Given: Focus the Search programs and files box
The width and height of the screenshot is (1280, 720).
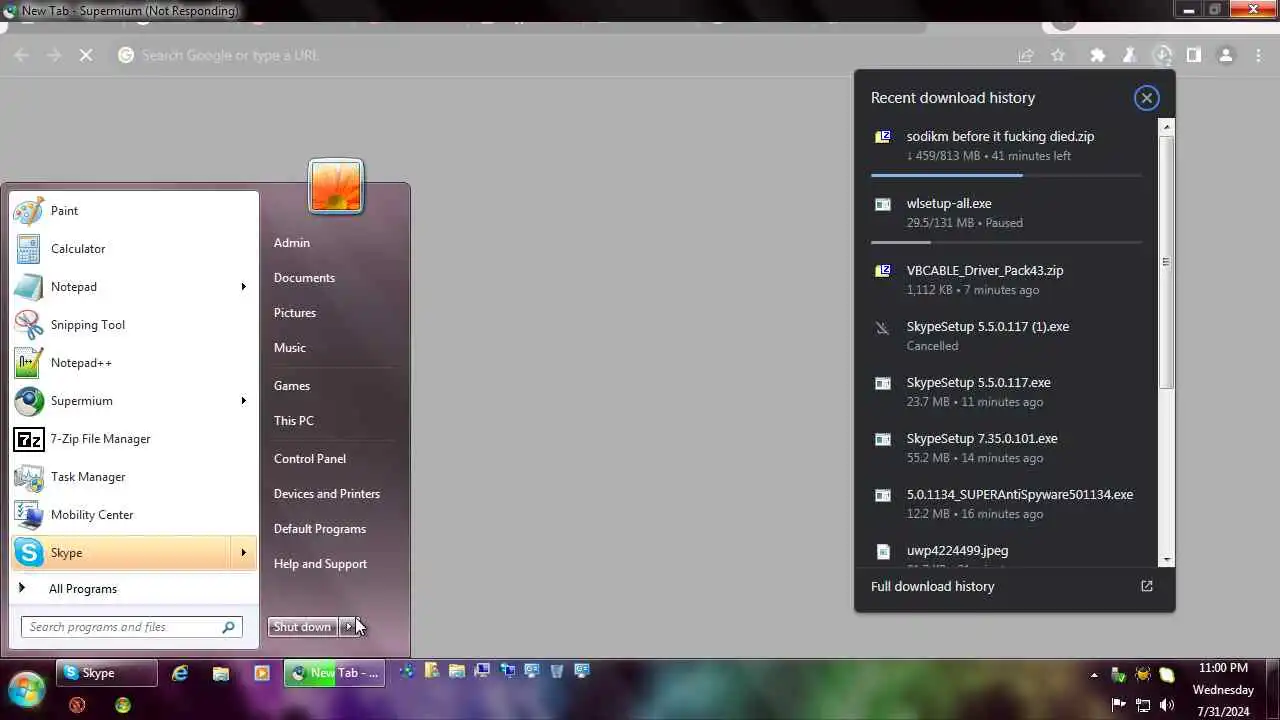Looking at the screenshot, I should point(132,627).
